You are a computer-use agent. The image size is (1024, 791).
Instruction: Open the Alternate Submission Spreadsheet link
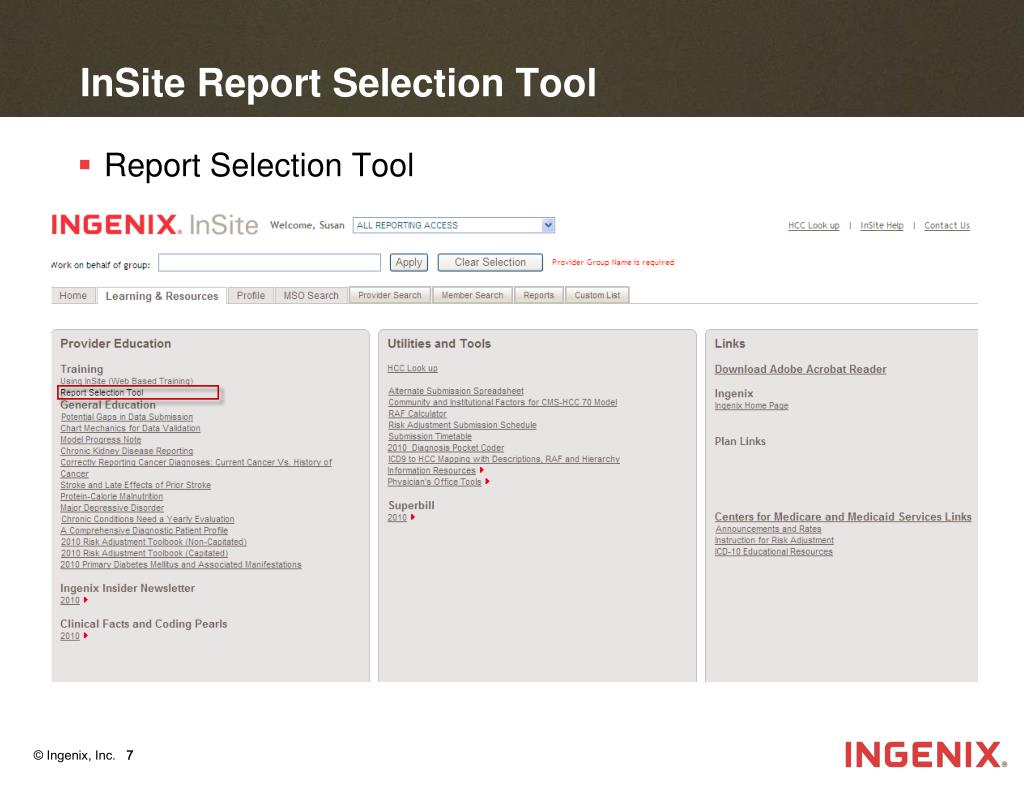click(x=456, y=391)
